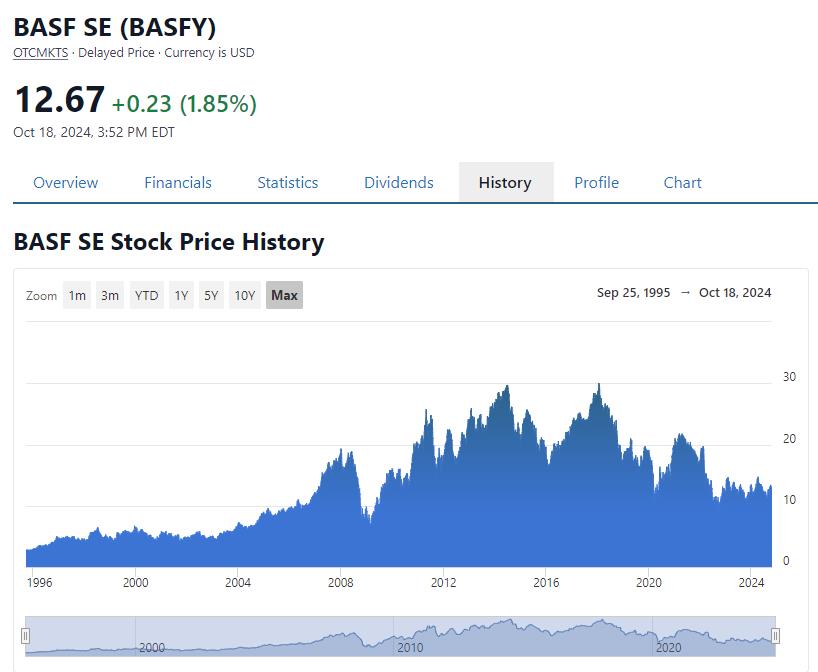
Task: Set chart zoom to 3m
Action: [x=110, y=295]
